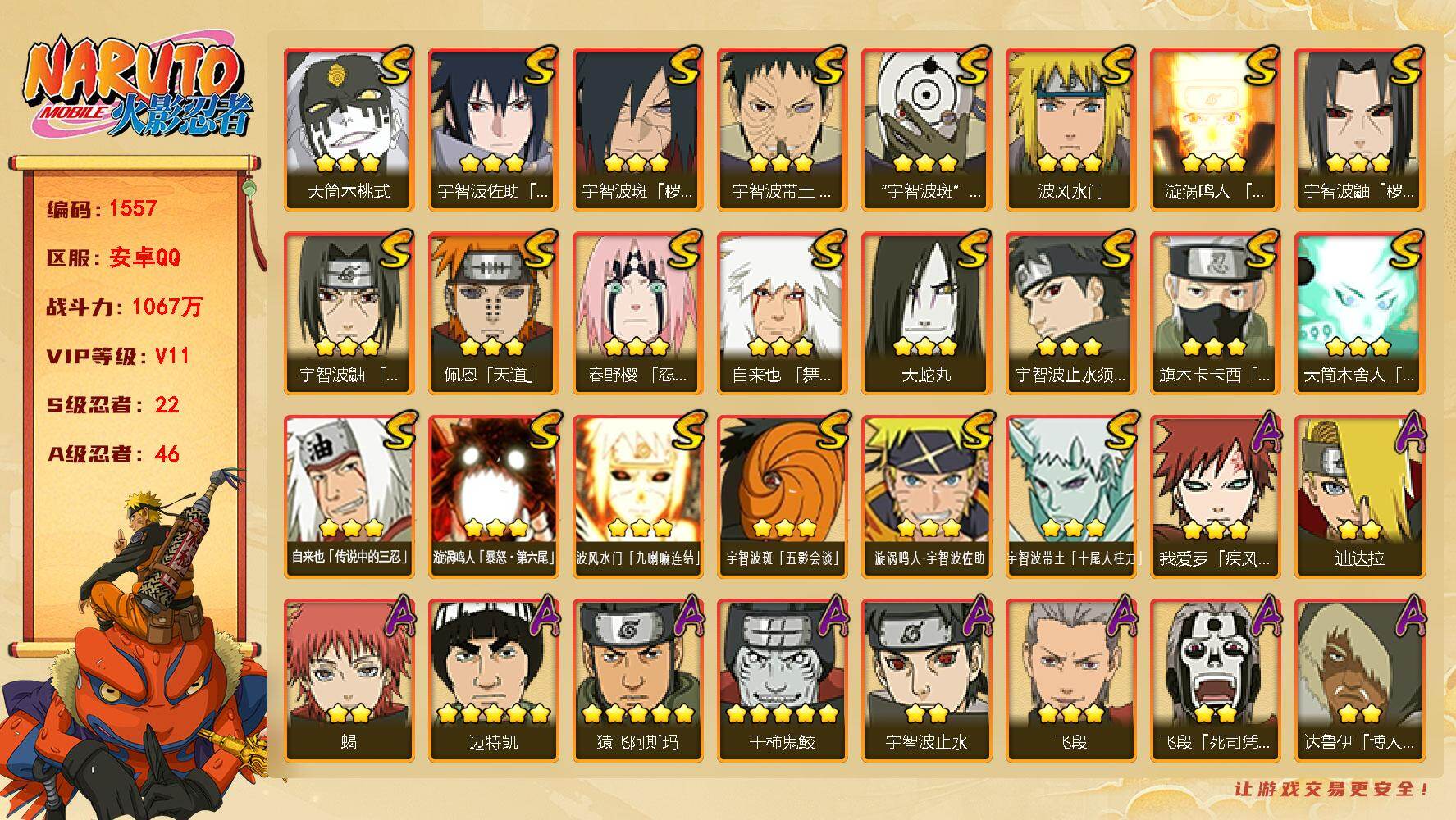Viewport: 1456px width, 820px height.
Task: Open the 蝎 ninja card
Action: click(x=349, y=681)
